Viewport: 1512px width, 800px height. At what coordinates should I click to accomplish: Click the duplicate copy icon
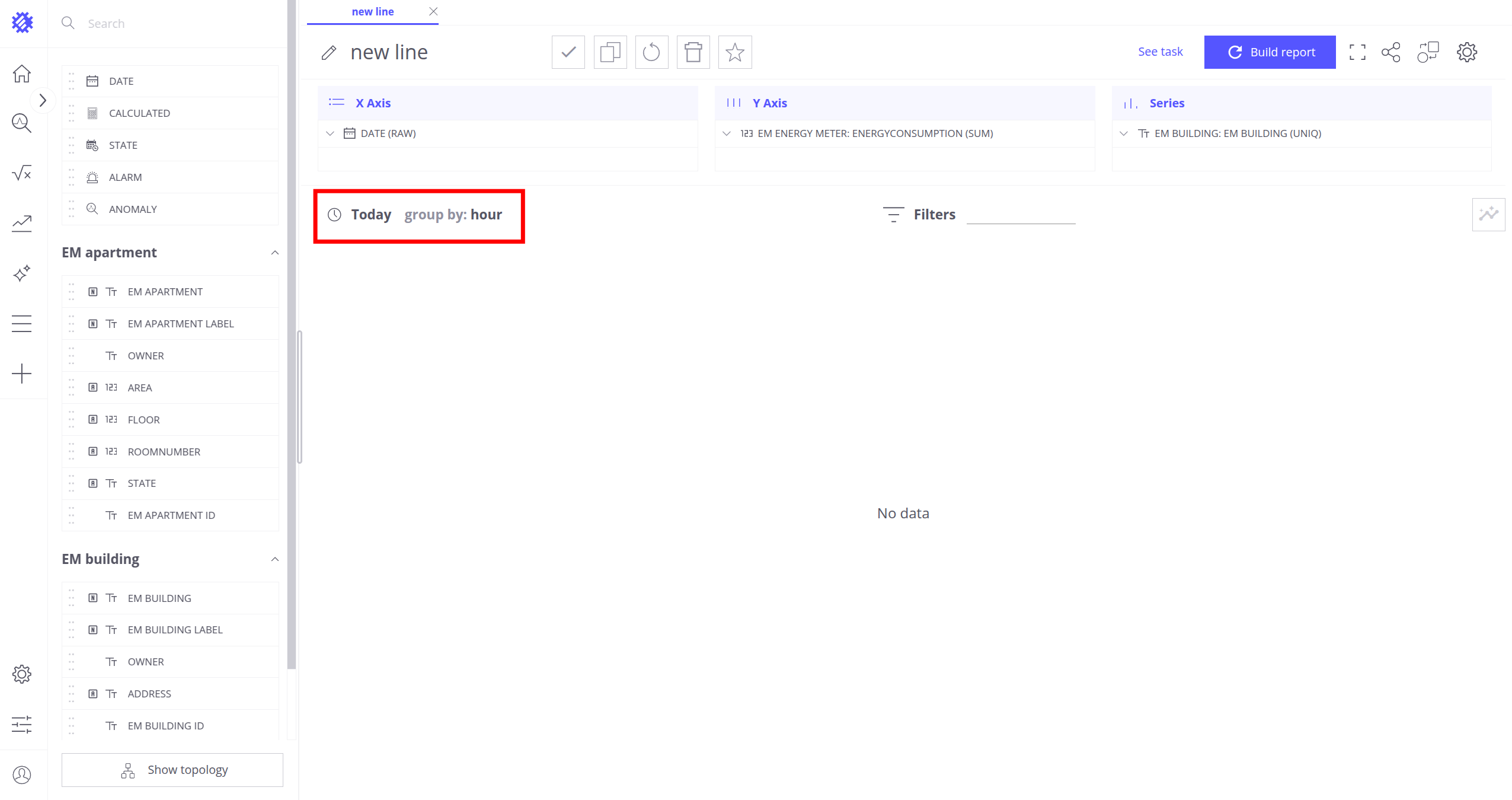tap(610, 52)
